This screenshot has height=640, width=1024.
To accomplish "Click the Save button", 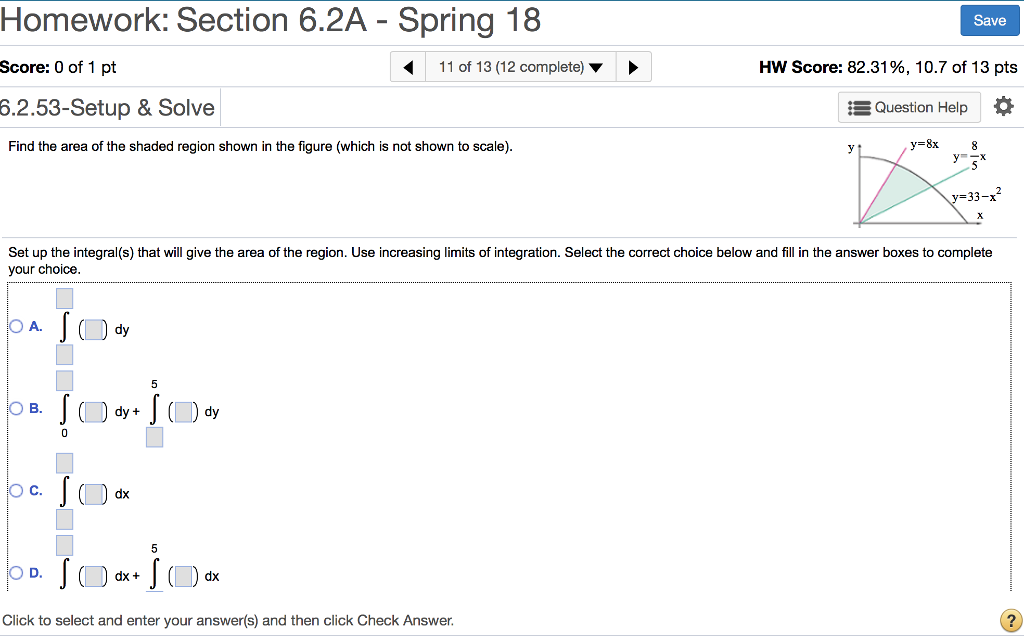I will point(989,20).
